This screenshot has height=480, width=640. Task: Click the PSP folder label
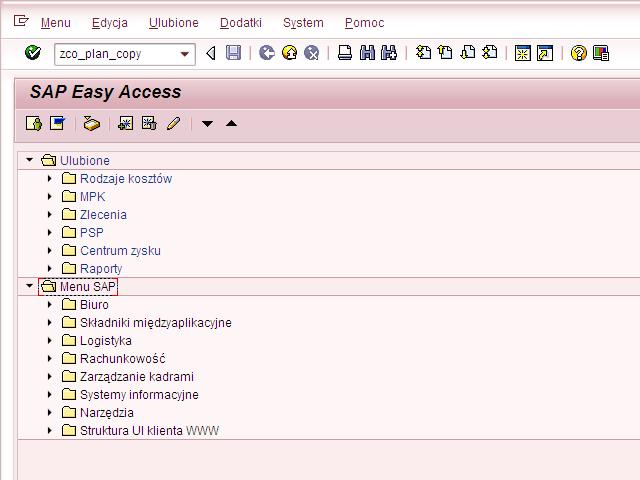click(x=92, y=233)
